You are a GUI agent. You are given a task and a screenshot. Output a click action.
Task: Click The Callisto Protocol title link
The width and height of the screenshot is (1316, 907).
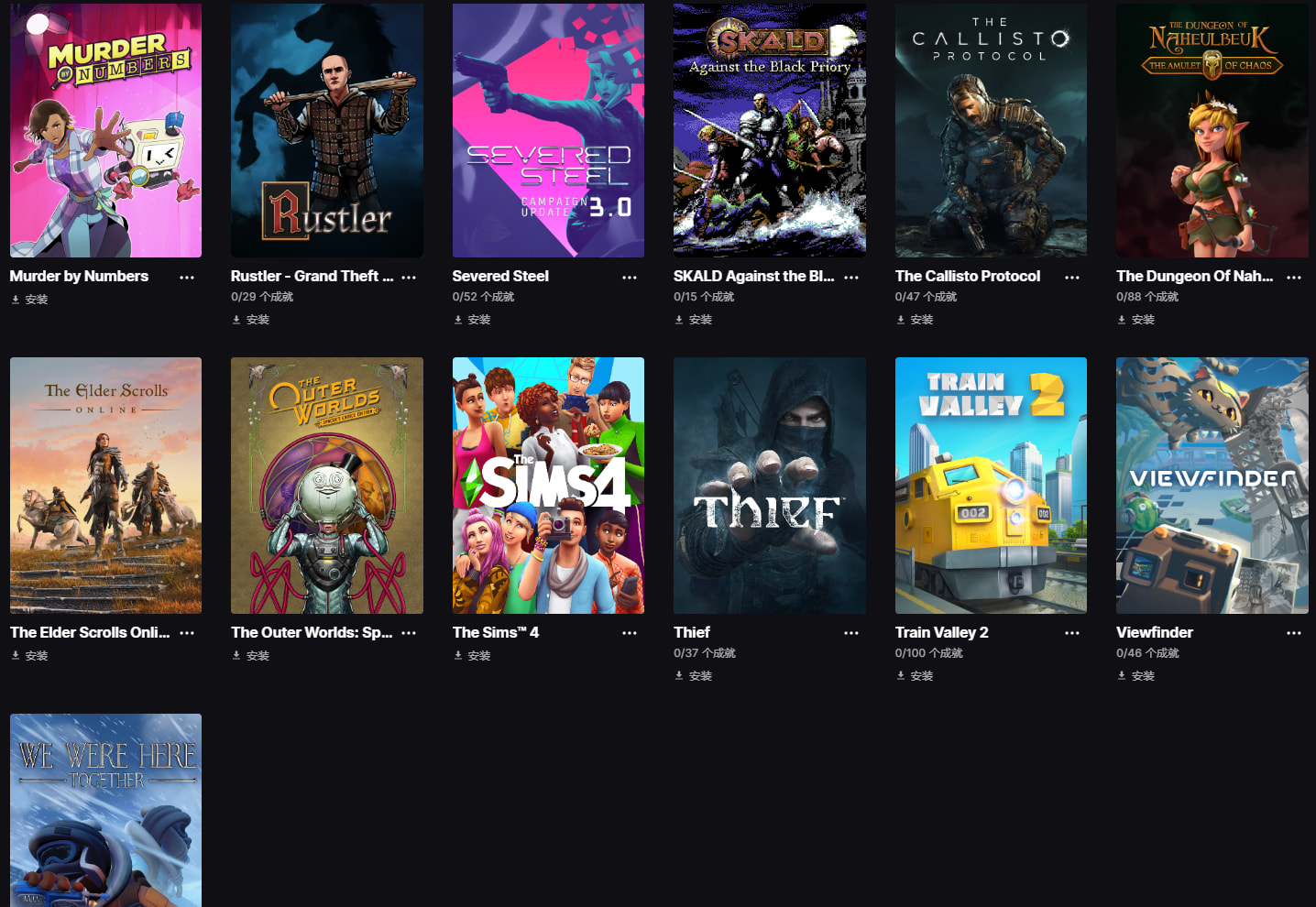point(968,276)
